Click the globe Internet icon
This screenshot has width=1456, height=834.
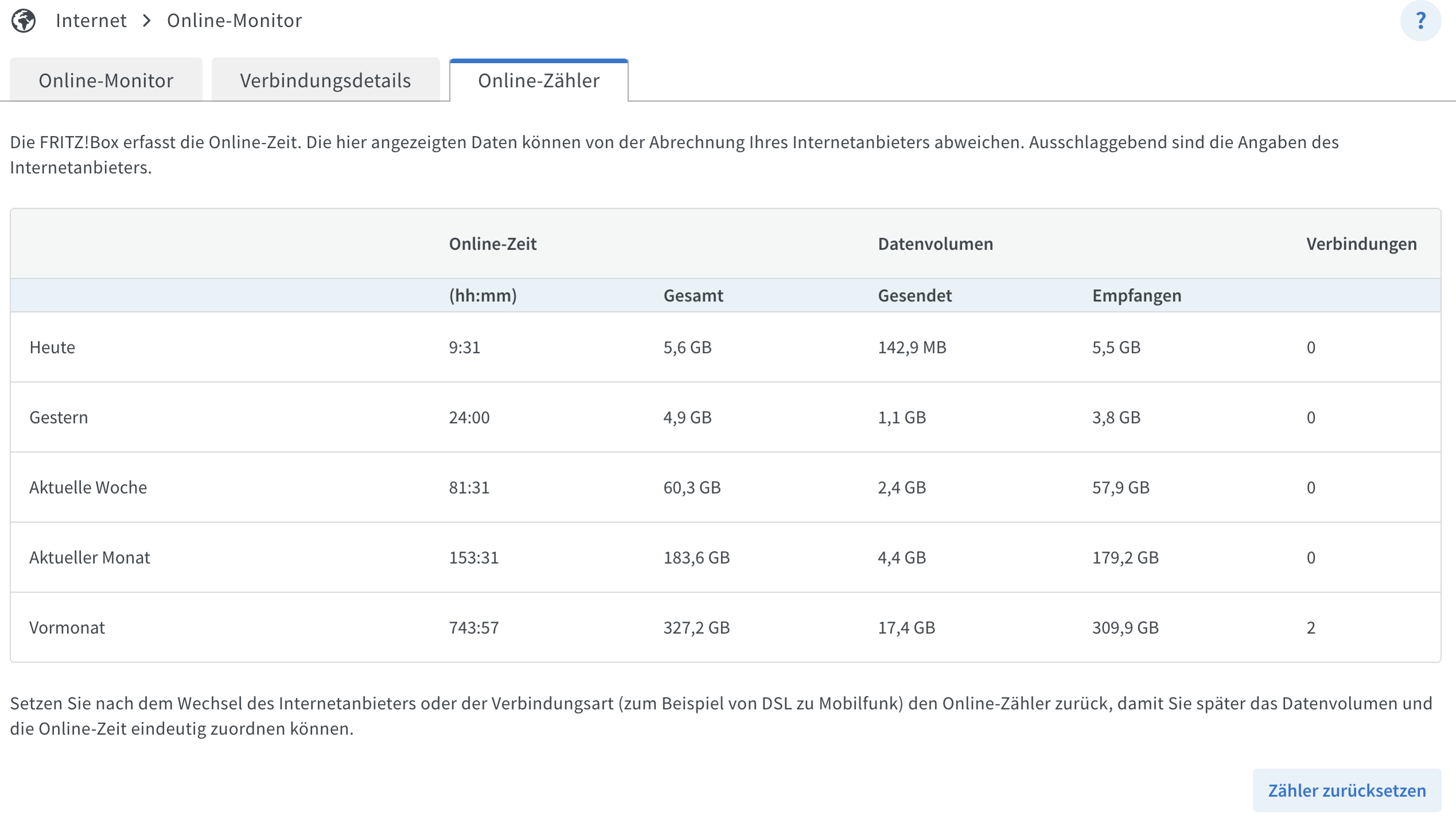tap(24, 21)
